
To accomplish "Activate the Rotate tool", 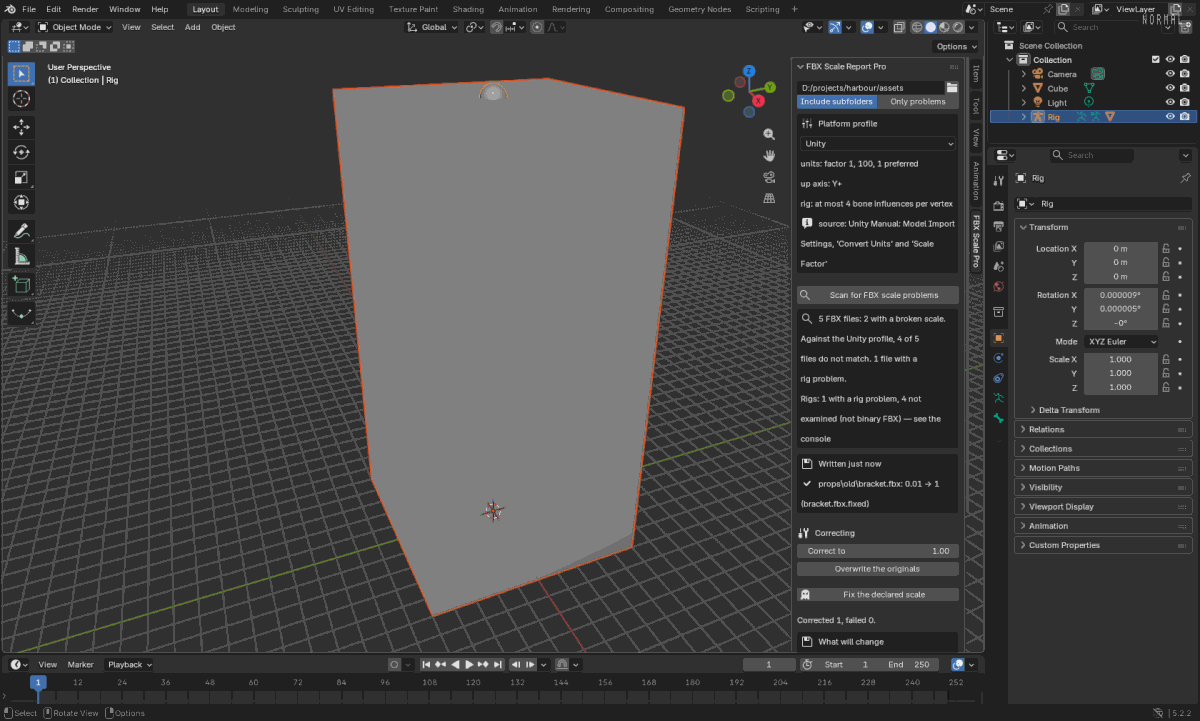I will [x=21, y=152].
